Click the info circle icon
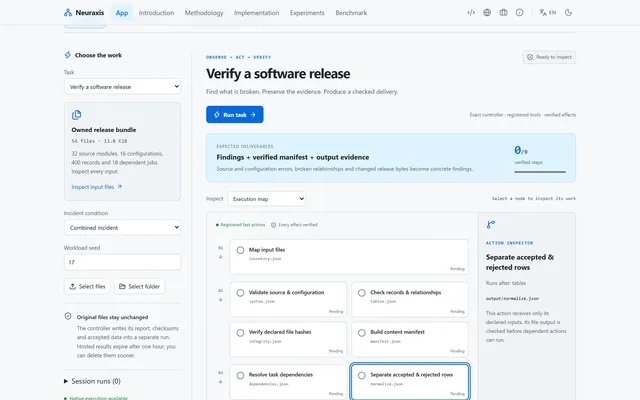Image resolution: width=640 pixels, height=400 pixels. click(x=519, y=13)
